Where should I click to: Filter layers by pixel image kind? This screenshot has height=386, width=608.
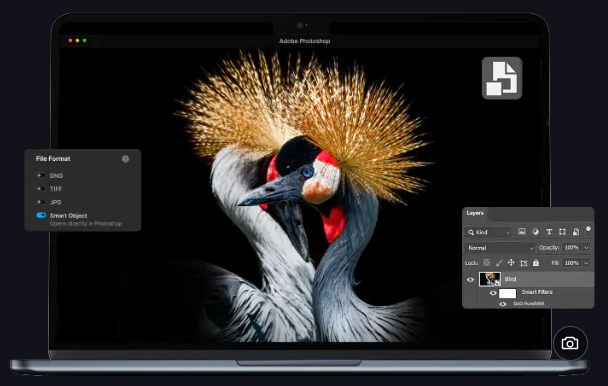point(522,232)
